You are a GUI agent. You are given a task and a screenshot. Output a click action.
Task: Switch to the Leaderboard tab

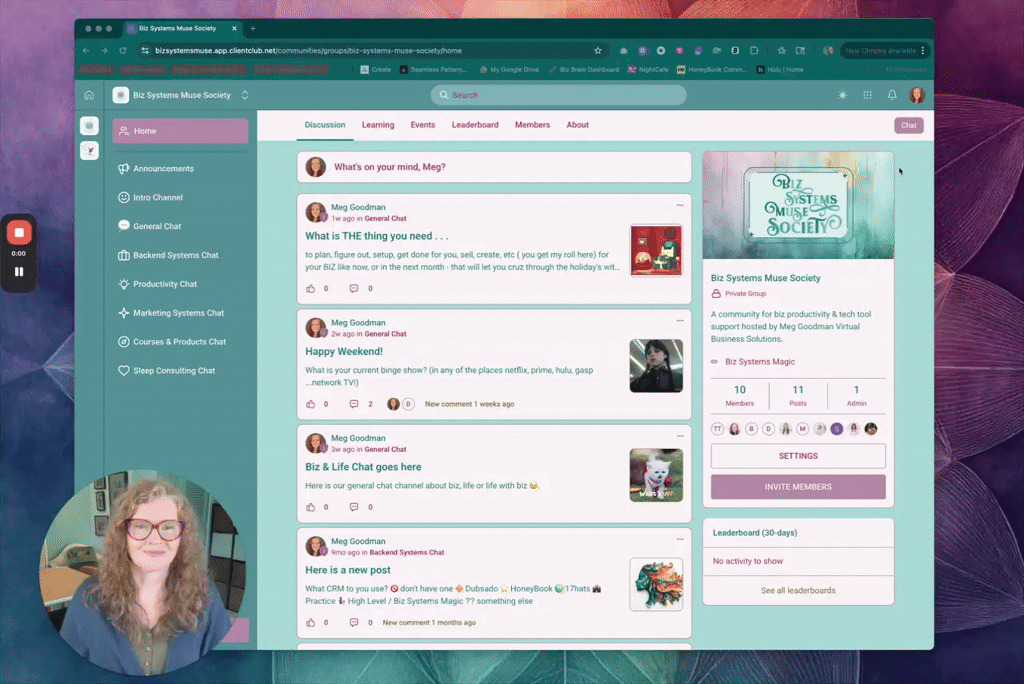pos(475,125)
